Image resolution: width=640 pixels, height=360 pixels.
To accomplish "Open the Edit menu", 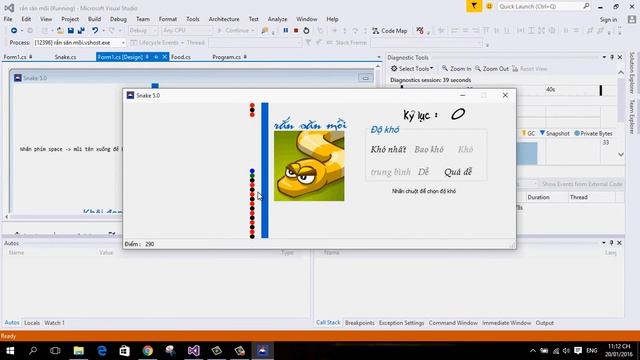I will click(x=26, y=19).
